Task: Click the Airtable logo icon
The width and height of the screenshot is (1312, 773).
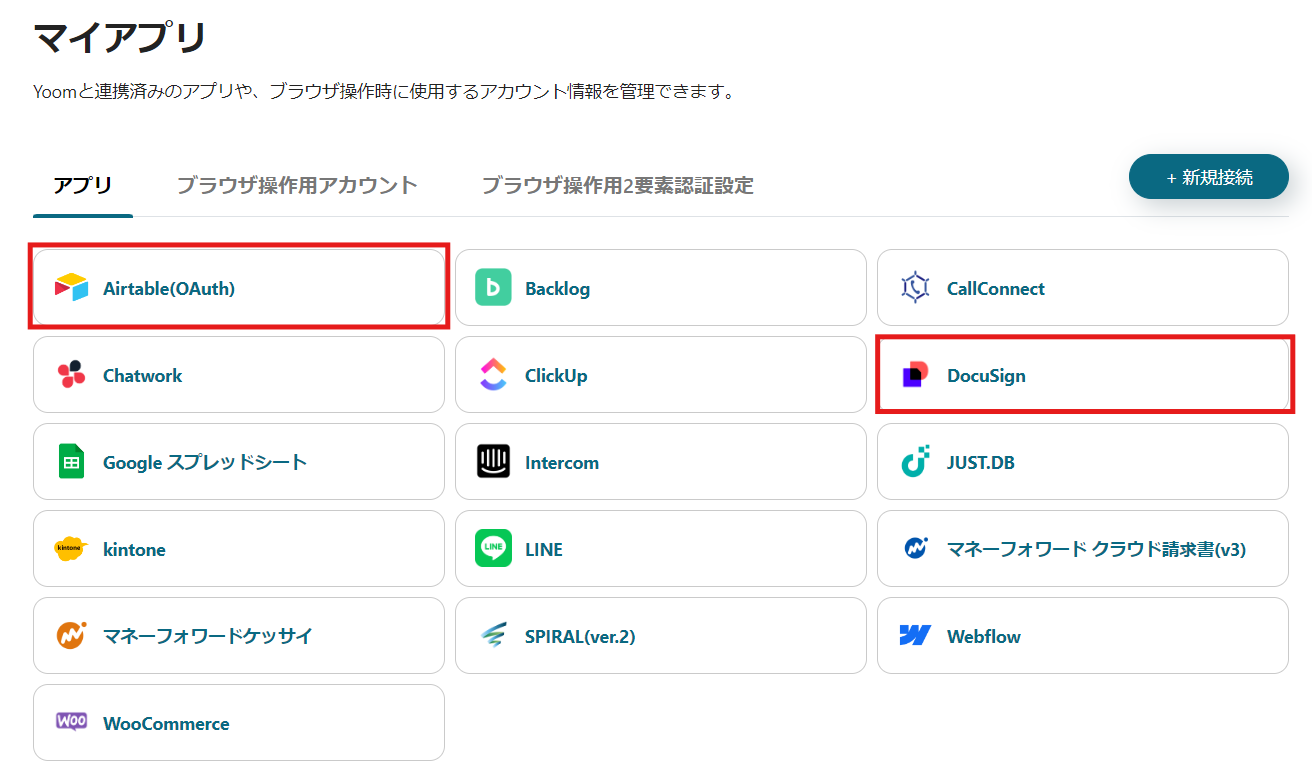Action: pos(71,288)
